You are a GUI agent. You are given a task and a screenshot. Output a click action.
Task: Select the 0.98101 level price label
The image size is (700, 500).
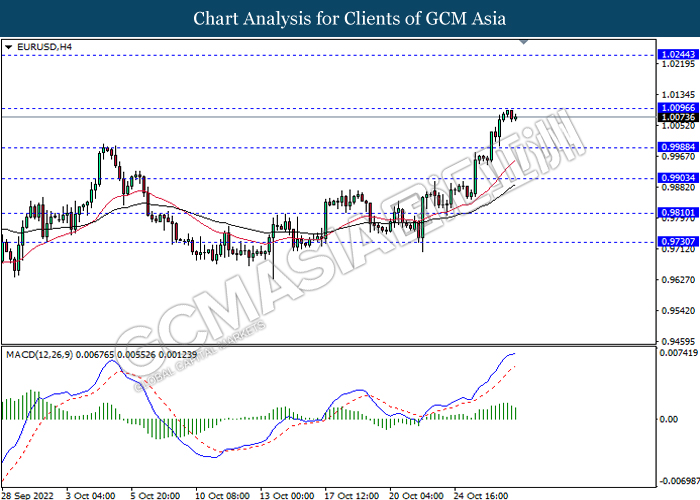pyautogui.click(x=678, y=212)
